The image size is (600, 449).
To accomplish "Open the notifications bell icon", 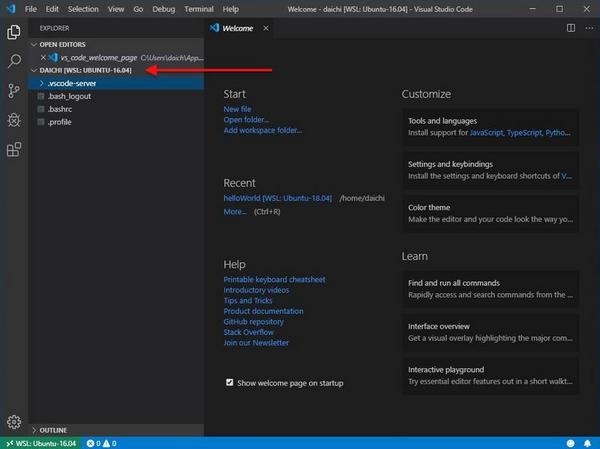I will [x=587, y=443].
